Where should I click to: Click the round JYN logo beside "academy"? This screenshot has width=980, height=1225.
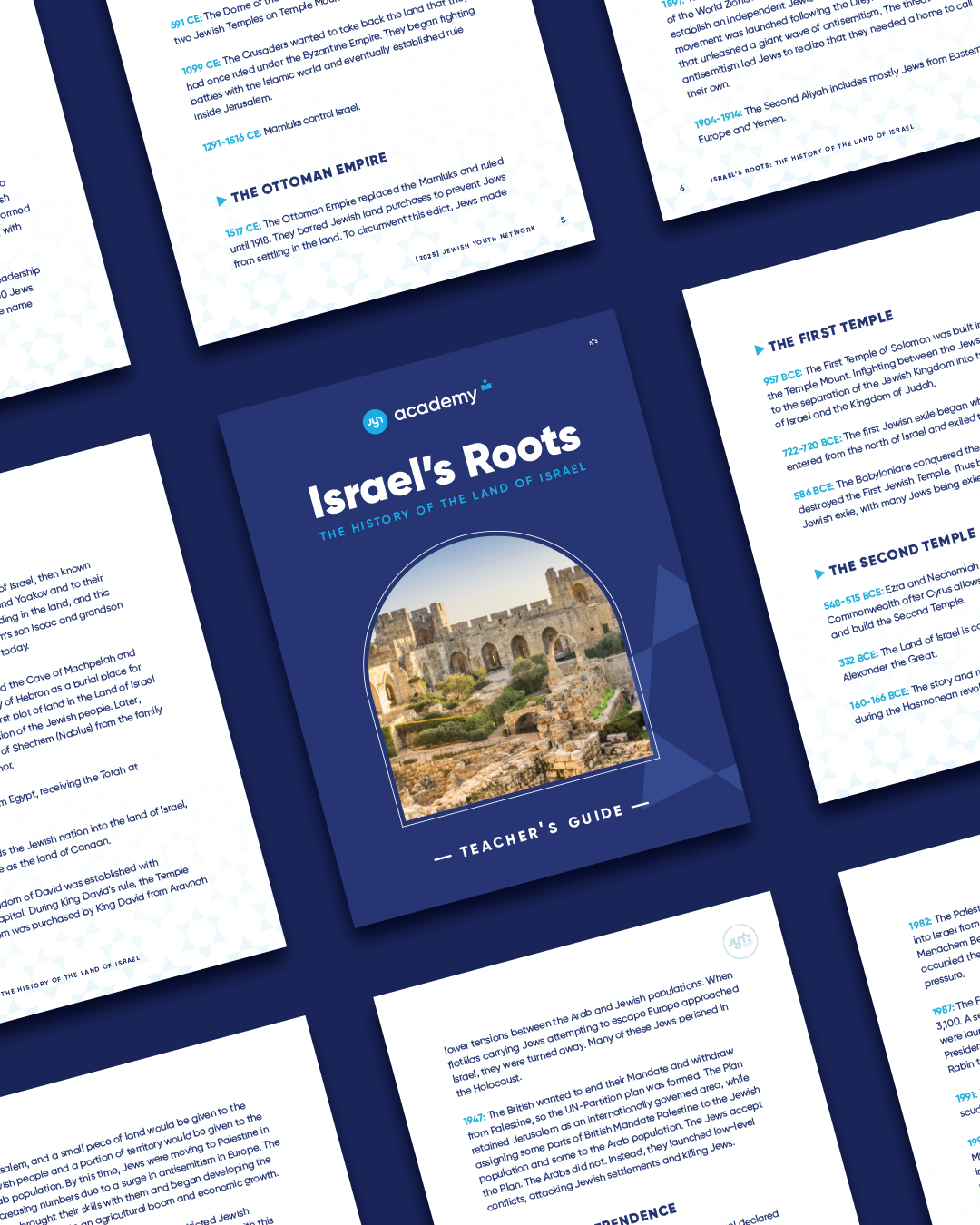[x=375, y=421]
